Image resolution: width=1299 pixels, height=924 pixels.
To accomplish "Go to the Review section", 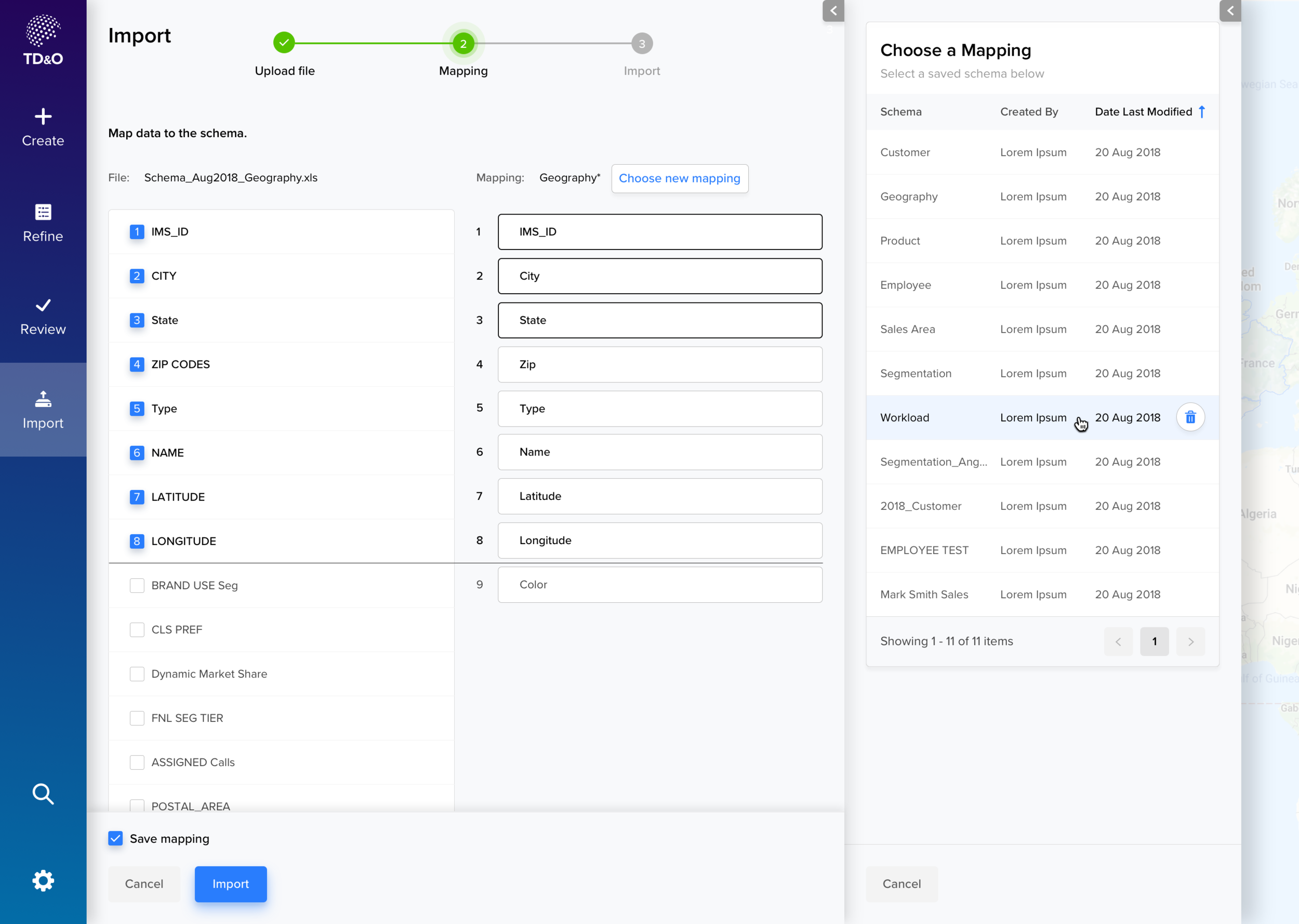I will (x=43, y=317).
